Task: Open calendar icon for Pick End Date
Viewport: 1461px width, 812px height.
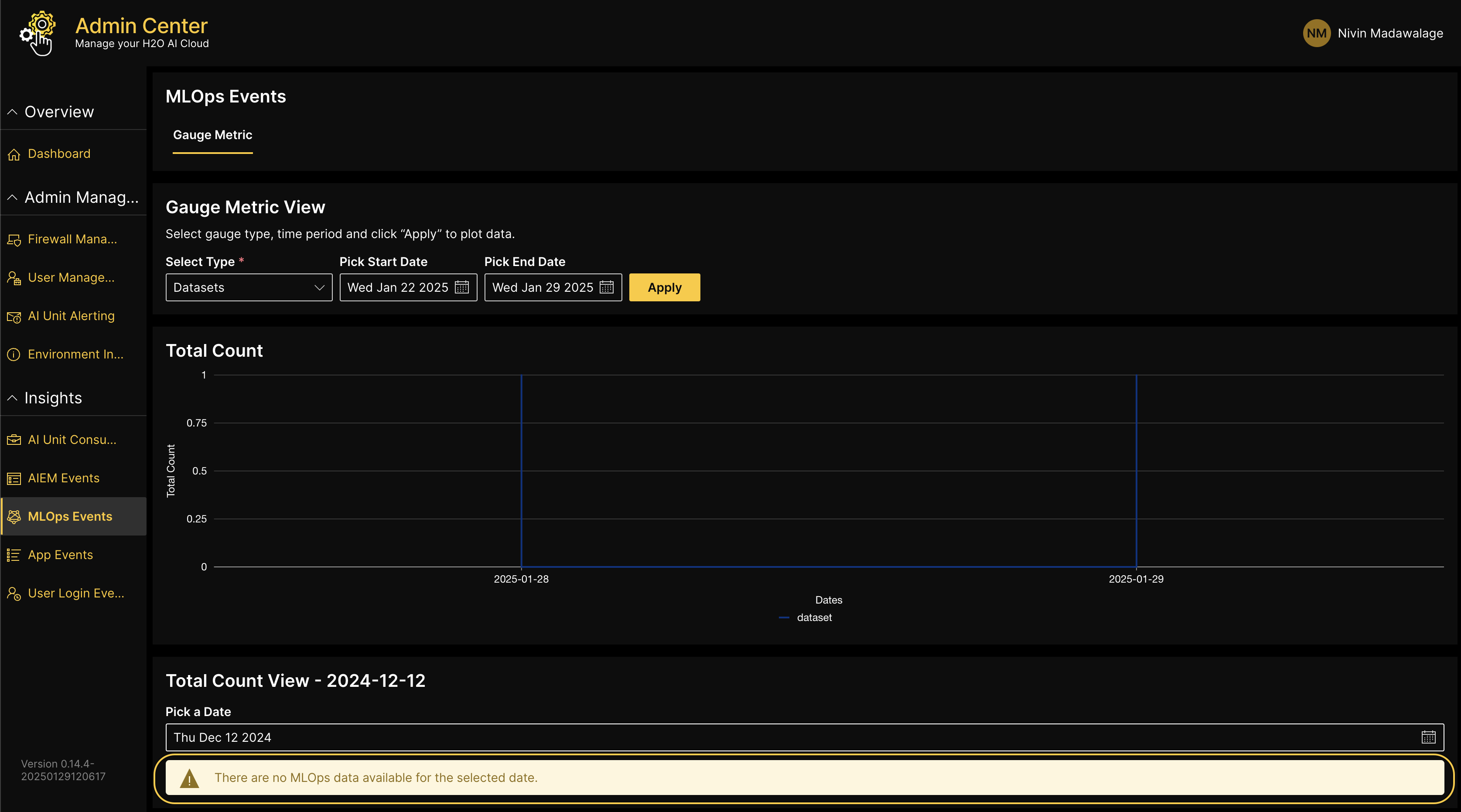Action: click(606, 287)
